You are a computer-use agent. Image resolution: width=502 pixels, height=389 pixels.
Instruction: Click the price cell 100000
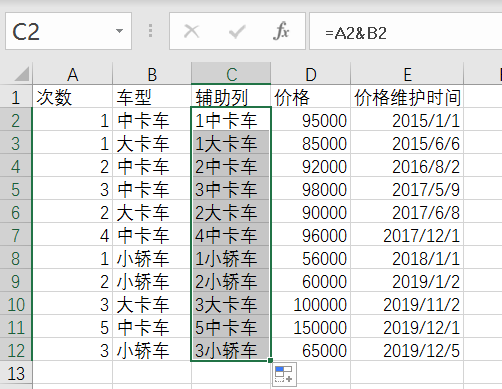click(x=310, y=303)
